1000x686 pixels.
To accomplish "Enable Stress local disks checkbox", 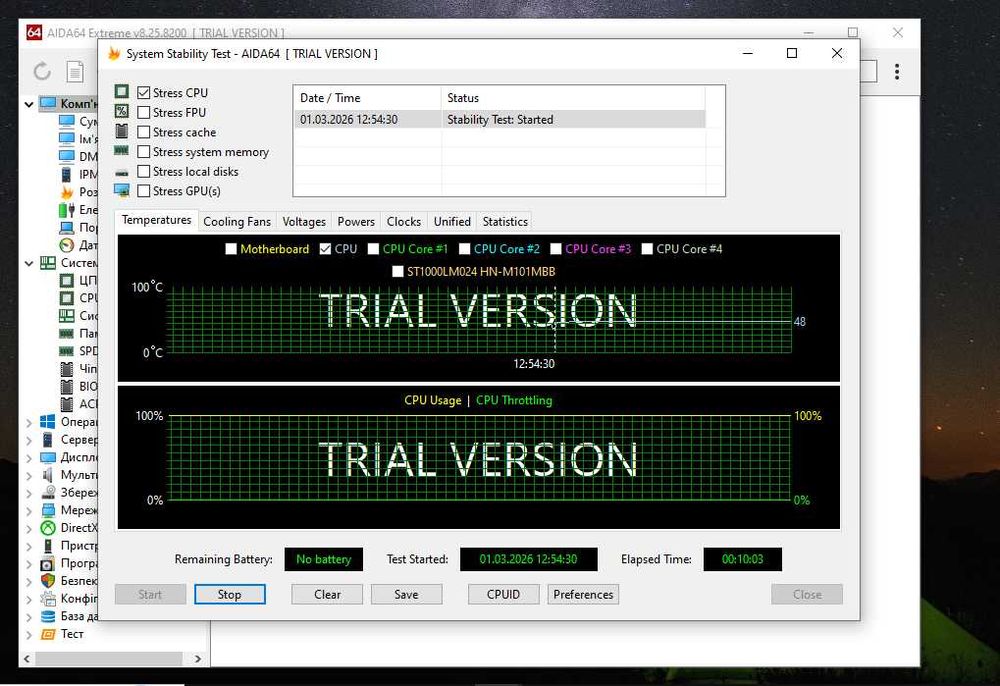I will pyautogui.click(x=143, y=172).
